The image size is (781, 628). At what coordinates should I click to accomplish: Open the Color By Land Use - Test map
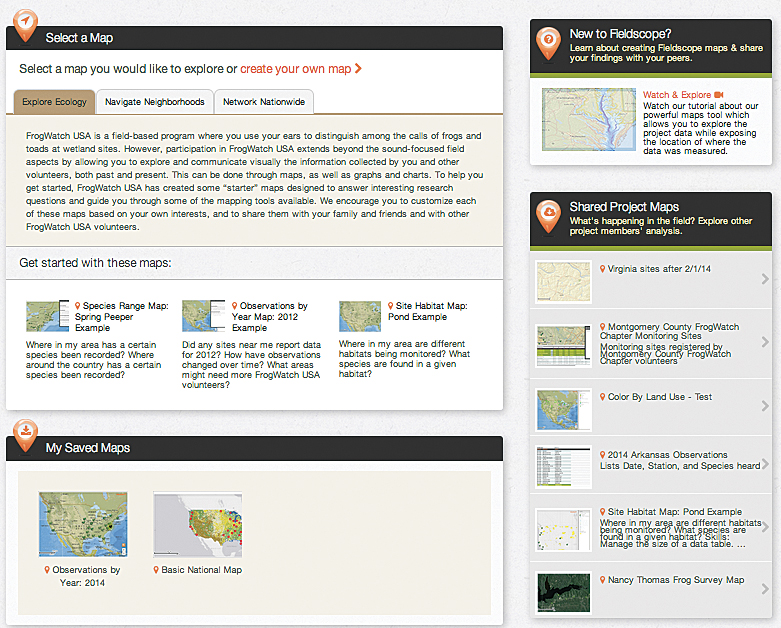[659, 396]
